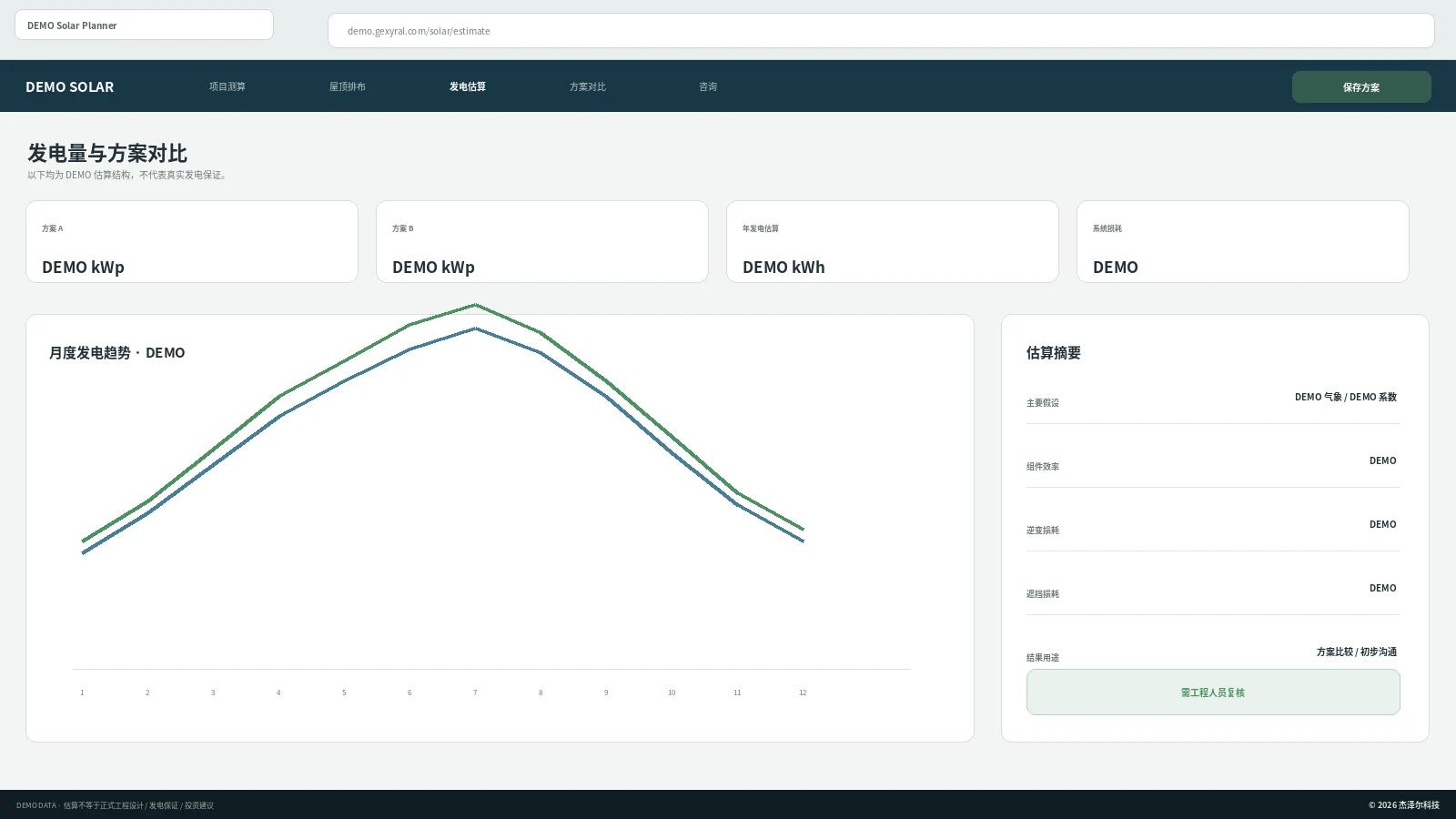
Task: Click the 估算摘要 heading
Action: 1054,353
